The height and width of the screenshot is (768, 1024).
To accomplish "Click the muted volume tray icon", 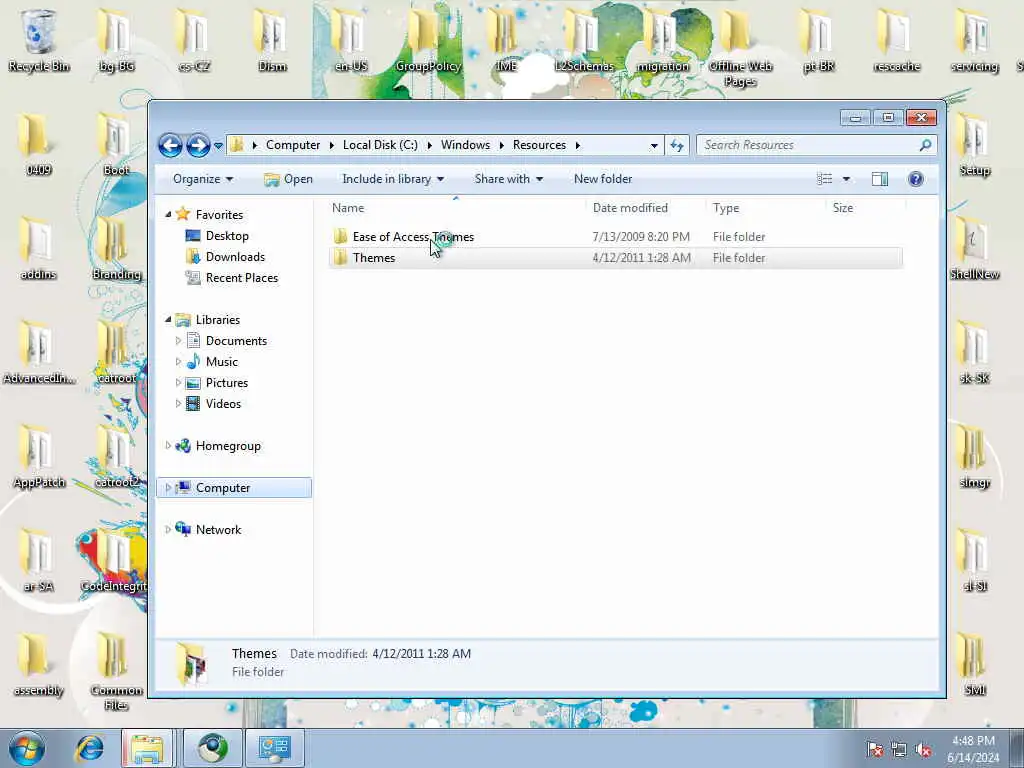I will tap(923, 749).
